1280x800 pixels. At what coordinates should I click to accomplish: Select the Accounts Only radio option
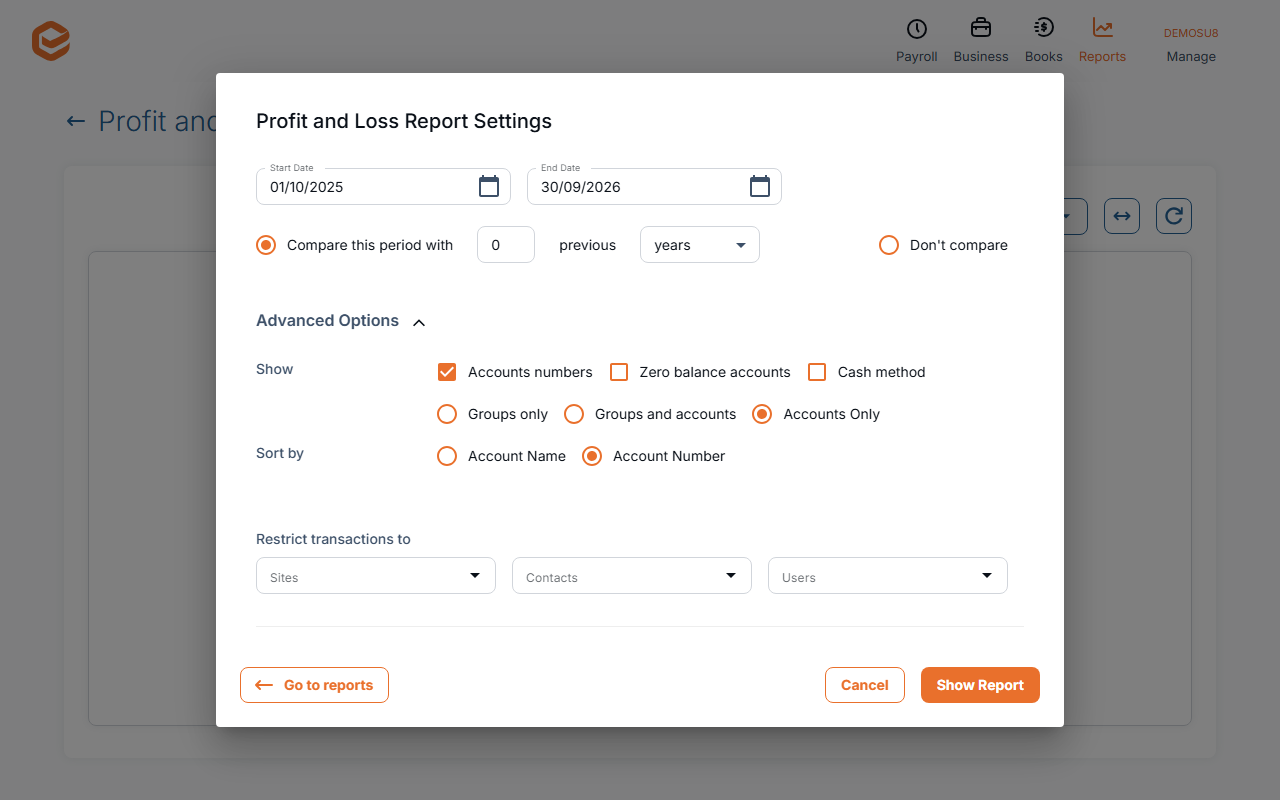pyautogui.click(x=762, y=414)
